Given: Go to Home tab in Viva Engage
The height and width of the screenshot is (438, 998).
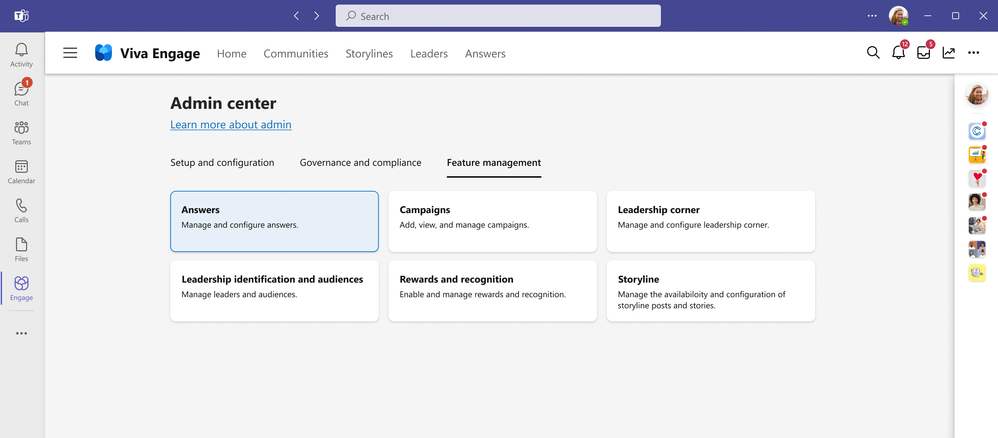Looking at the screenshot, I should tap(232, 53).
